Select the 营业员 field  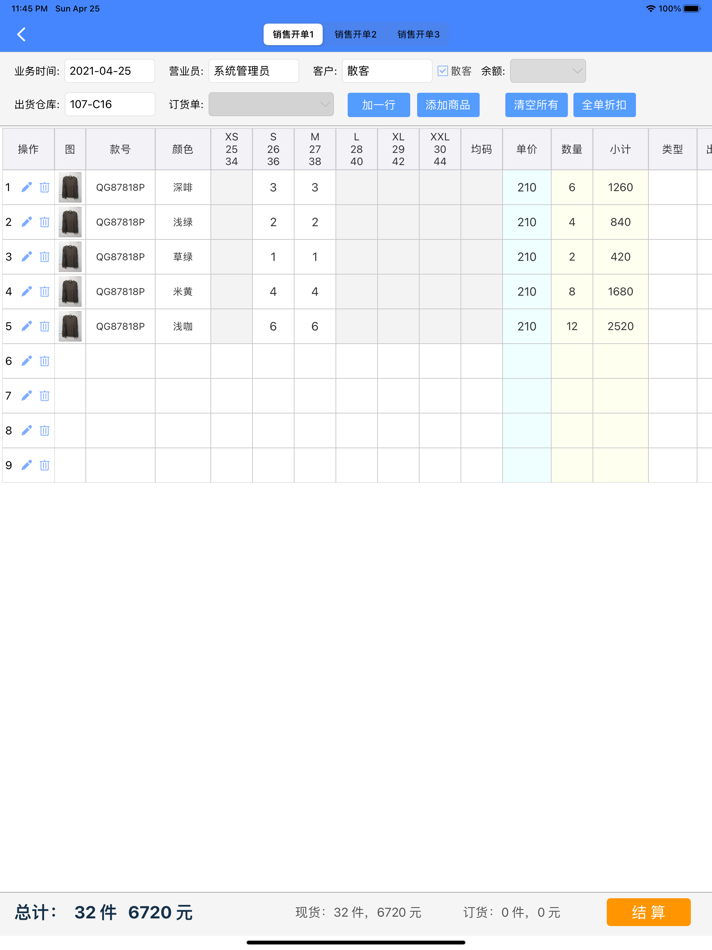point(253,71)
